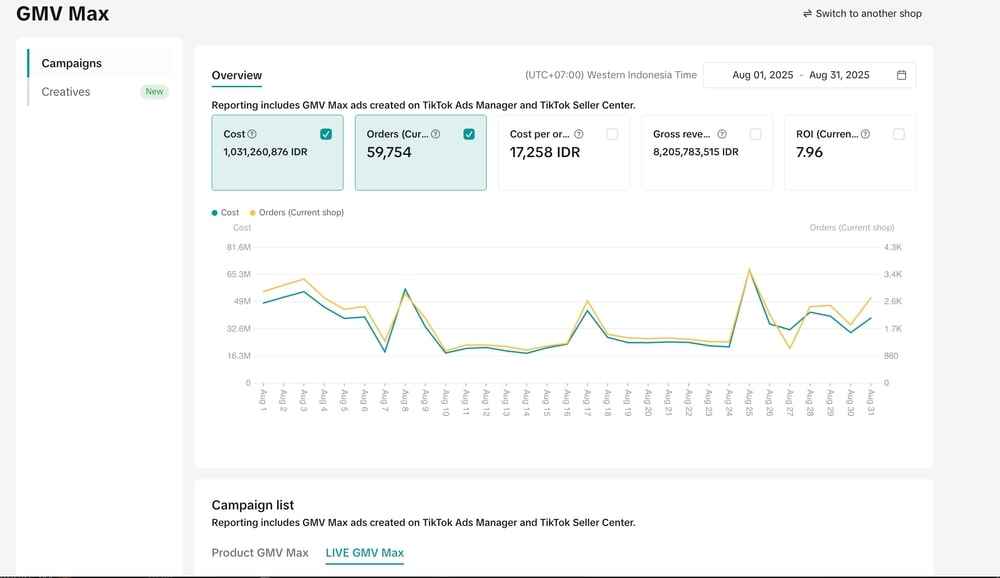Uncheck the Orders metric checkbox

pos(469,134)
